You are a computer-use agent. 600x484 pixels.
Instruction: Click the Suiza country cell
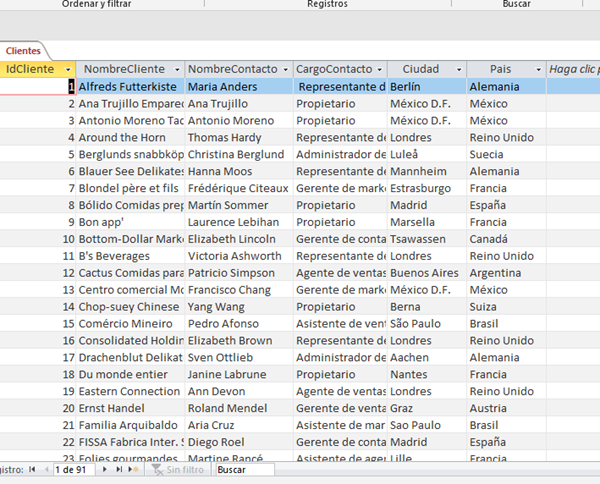pyautogui.click(x=506, y=306)
